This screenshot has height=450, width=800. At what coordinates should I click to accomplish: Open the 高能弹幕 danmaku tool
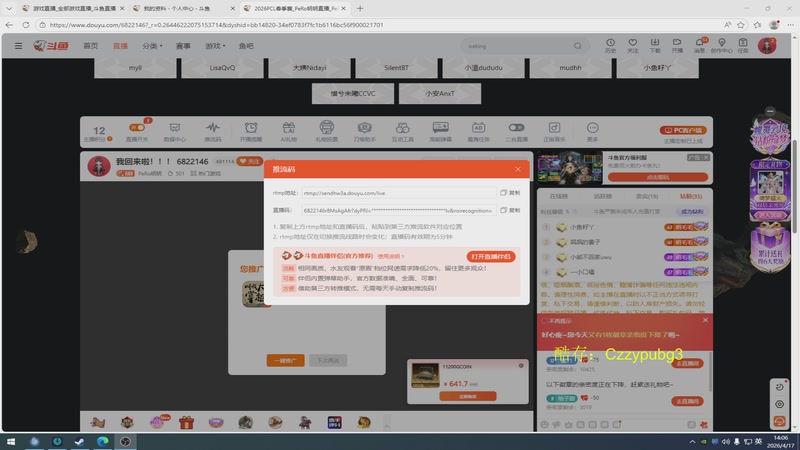pos(440,132)
